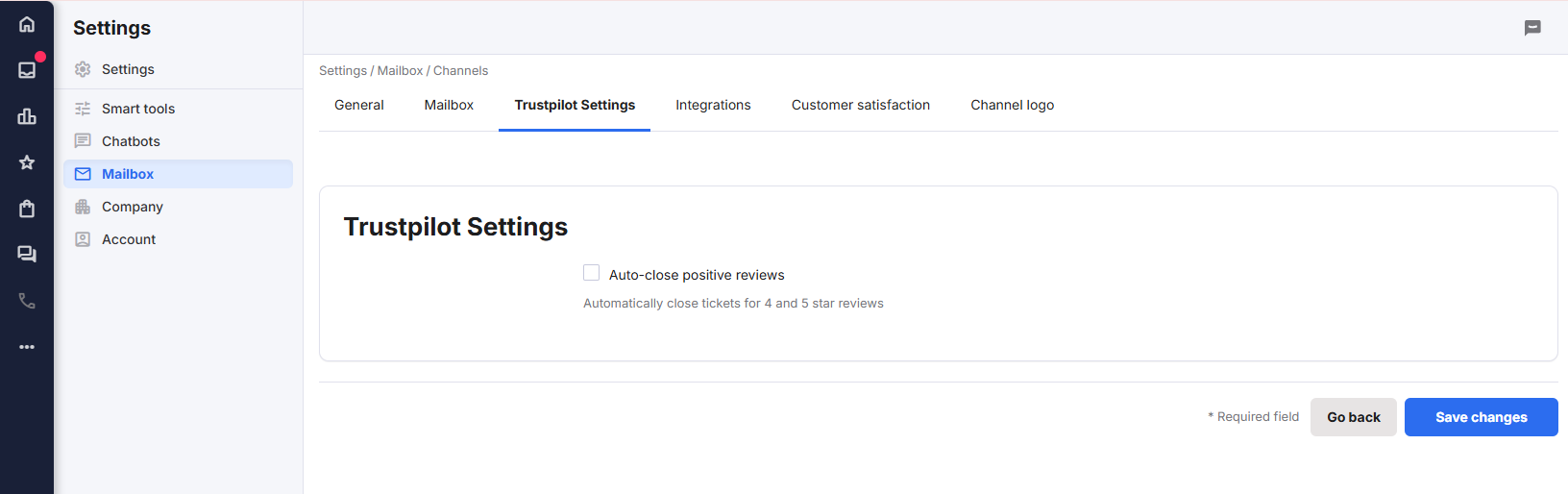Click the Mailbox envelope icon
The height and width of the screenshot is (494, 1568).
click(x=83, y=174)
